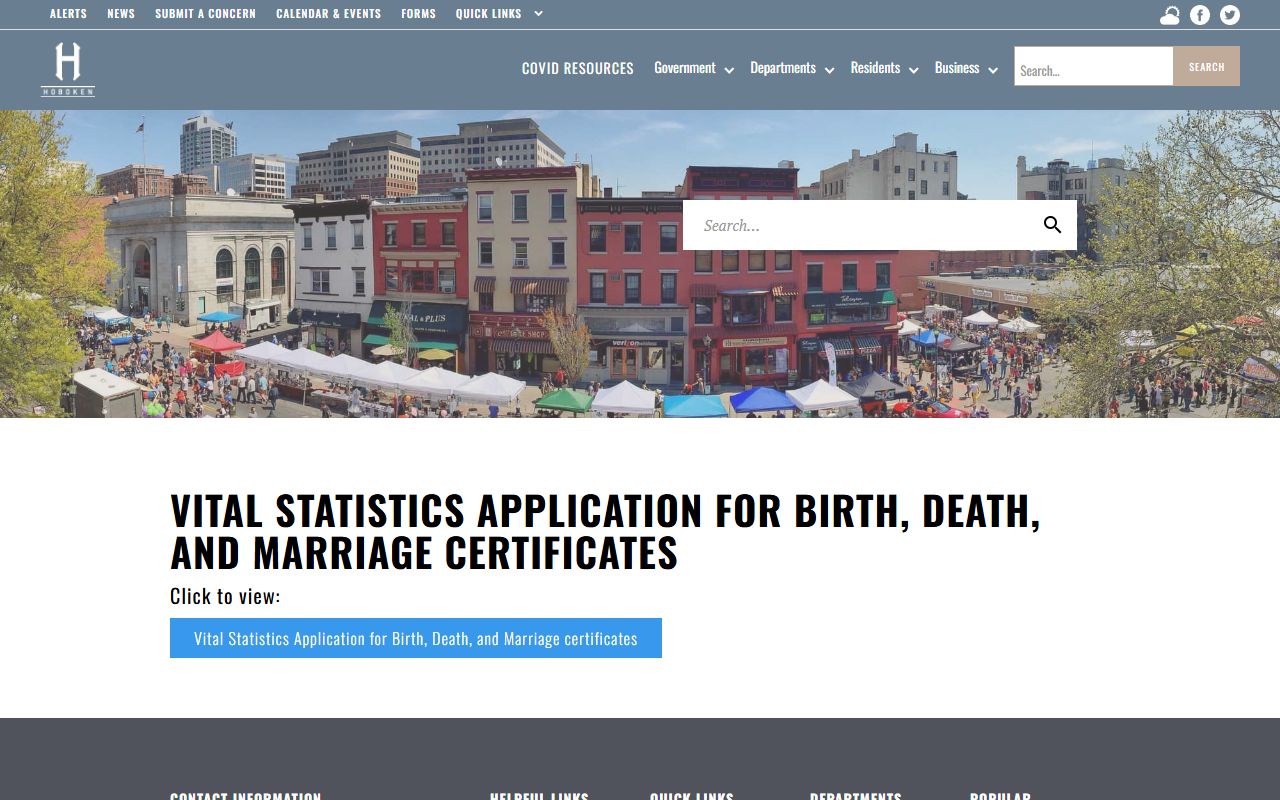Expand the Business menu
This screenshot has width=1280, height=800.
tap(966, 68)
